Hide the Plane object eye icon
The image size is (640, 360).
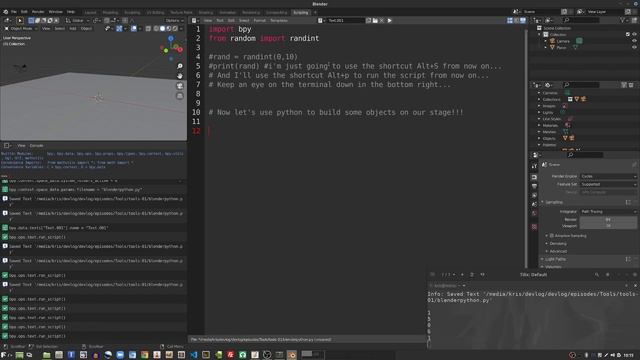634,47
